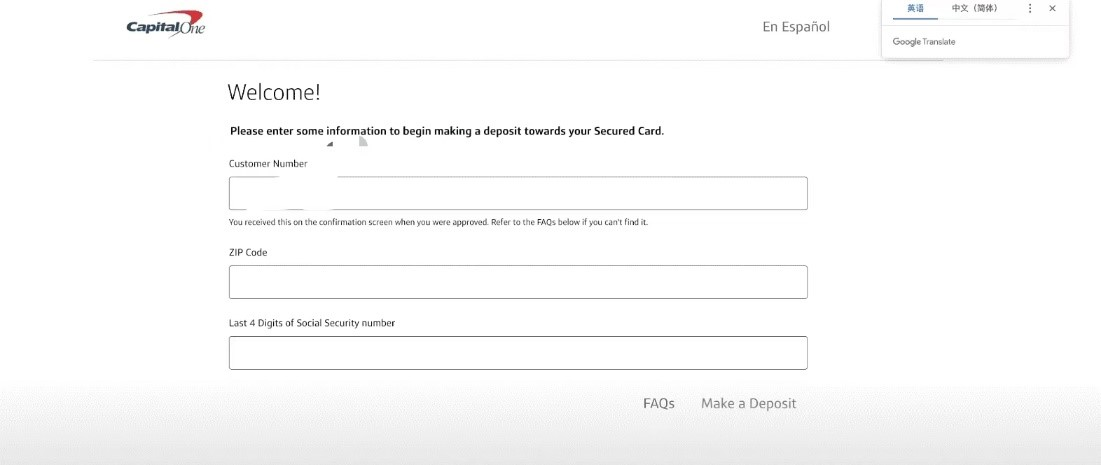Select the Last 4 Digits of SSN field

point(518,353)
